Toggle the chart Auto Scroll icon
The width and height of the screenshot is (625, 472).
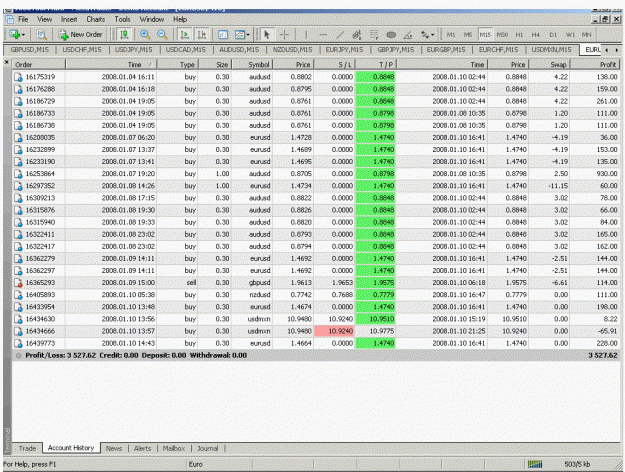185,35
